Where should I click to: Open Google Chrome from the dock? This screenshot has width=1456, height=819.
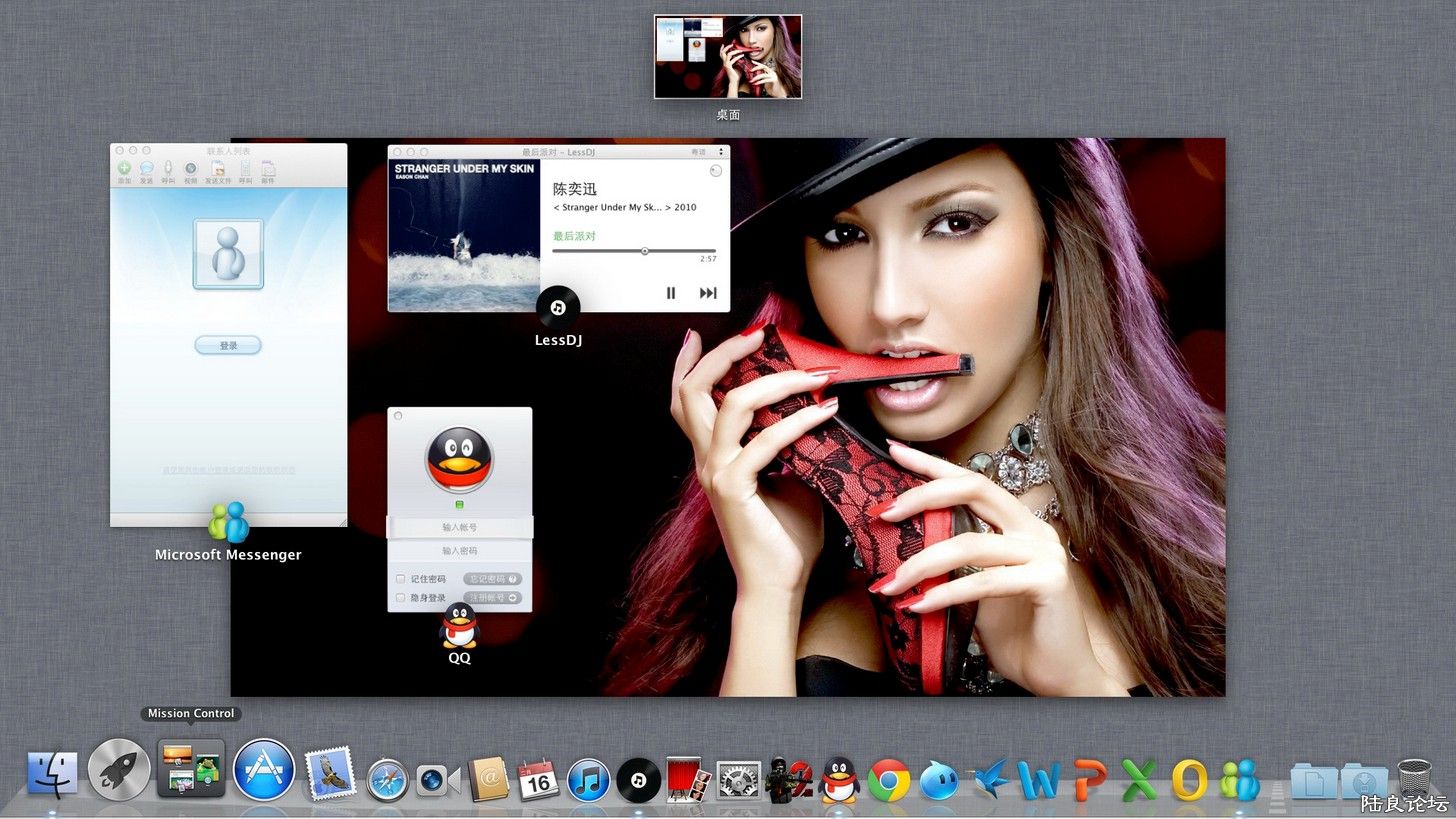point(888,780)
